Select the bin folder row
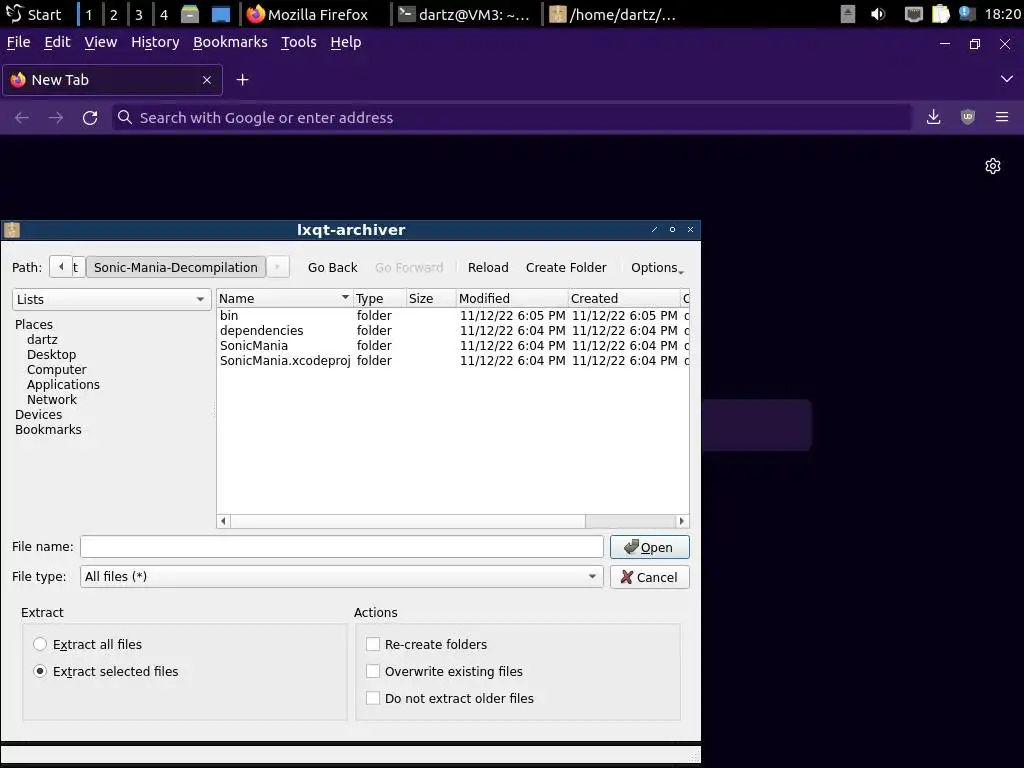This screenshot has width=1024, height=768. pos(453,315)
